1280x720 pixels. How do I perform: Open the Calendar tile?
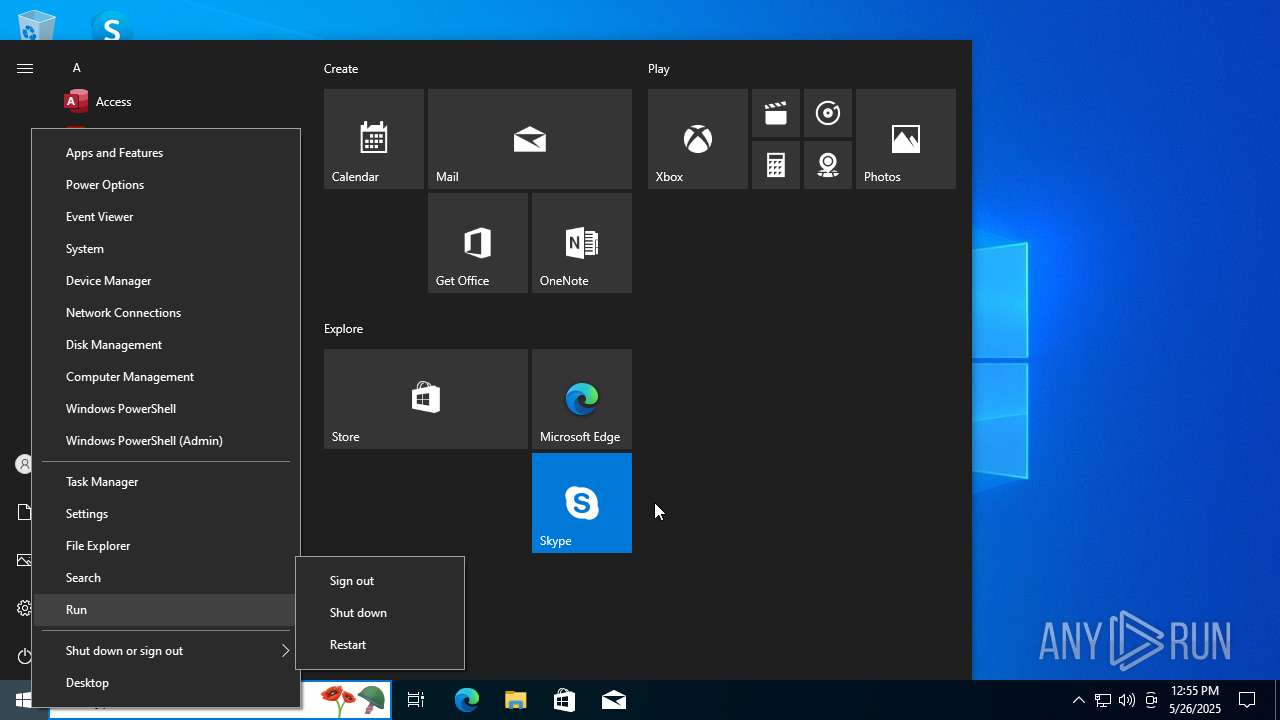[x=374, y=139]
